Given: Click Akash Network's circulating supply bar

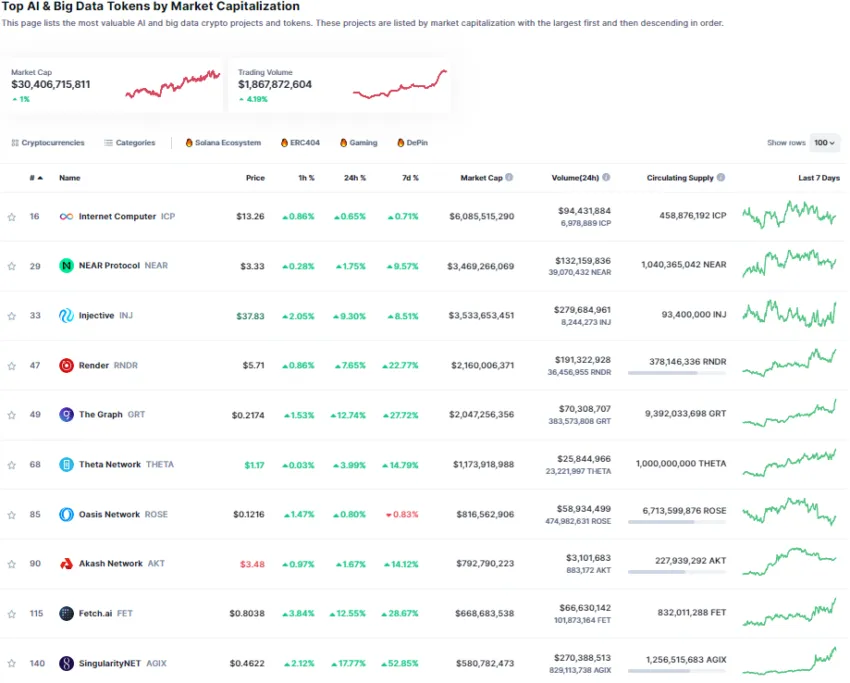Looking at the screenshot, I should coord(677,572).
